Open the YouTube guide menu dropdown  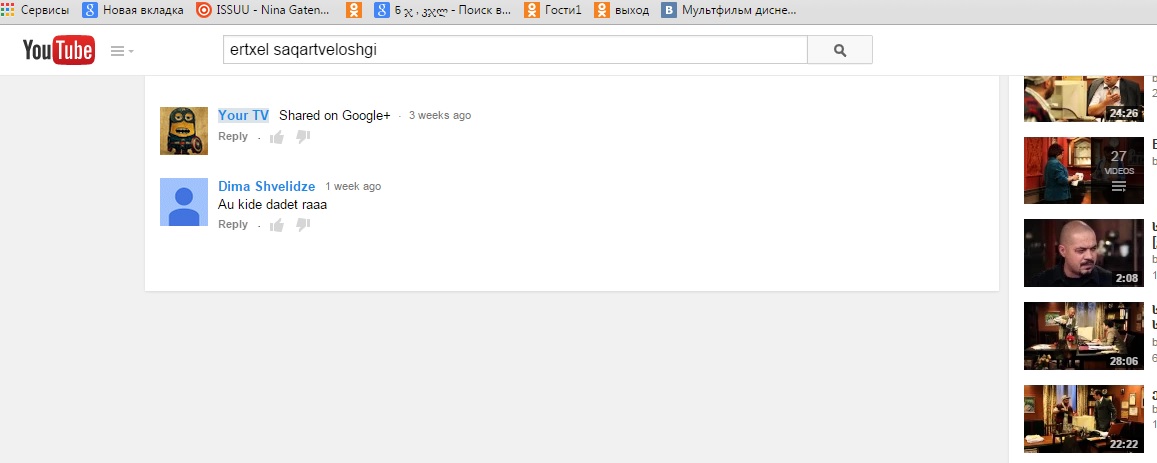pos(122,51)
